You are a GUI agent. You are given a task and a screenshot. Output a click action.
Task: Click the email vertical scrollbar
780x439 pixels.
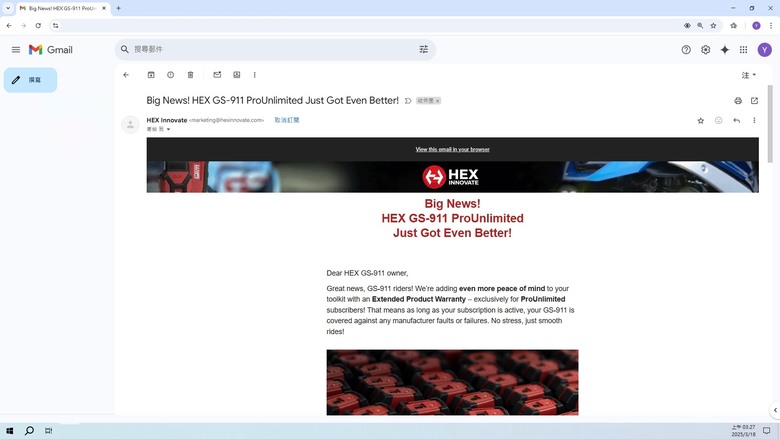click(x=770, y=124)
